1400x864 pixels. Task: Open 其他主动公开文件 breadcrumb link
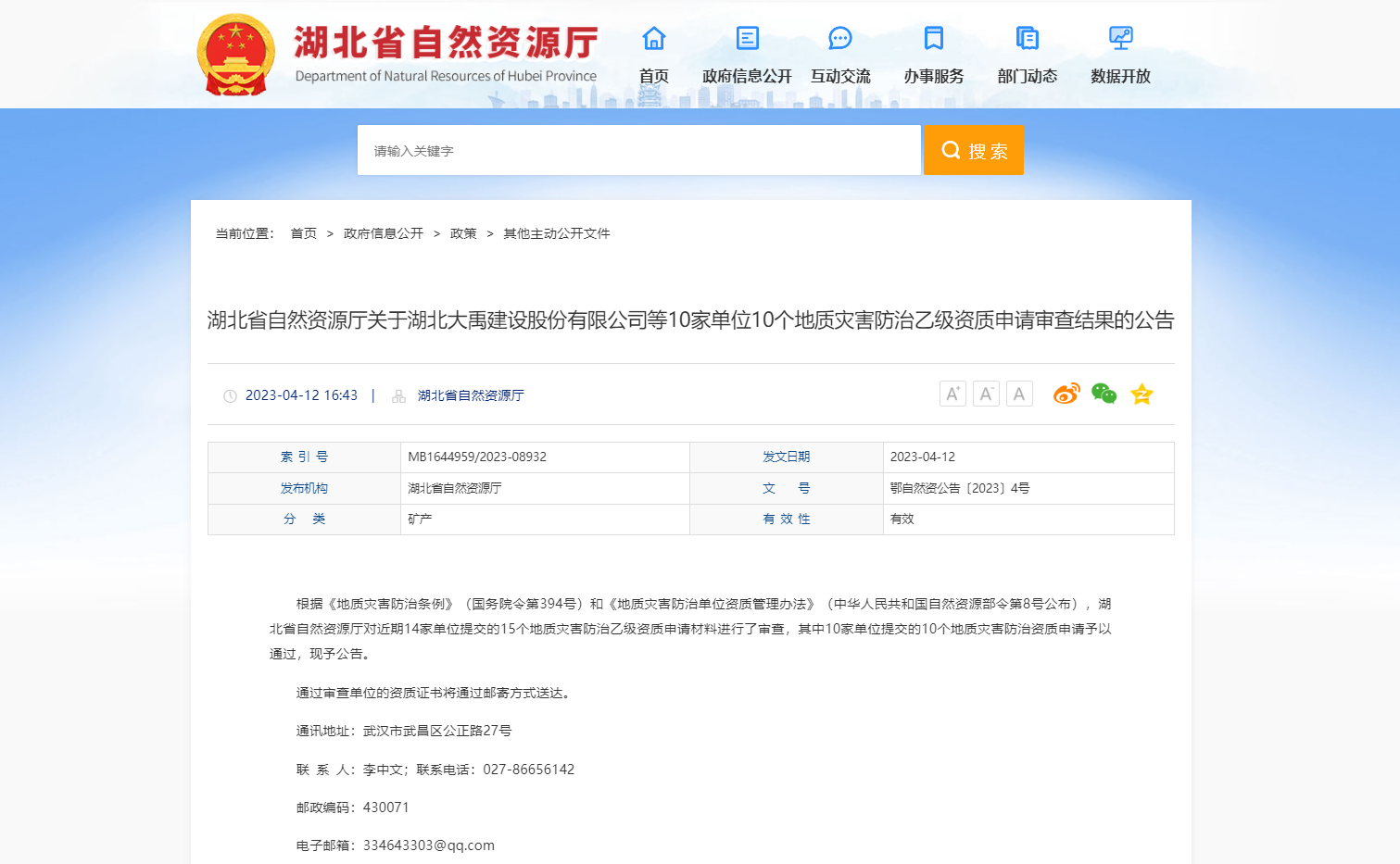pyautogui.click(x=556, y=233)
